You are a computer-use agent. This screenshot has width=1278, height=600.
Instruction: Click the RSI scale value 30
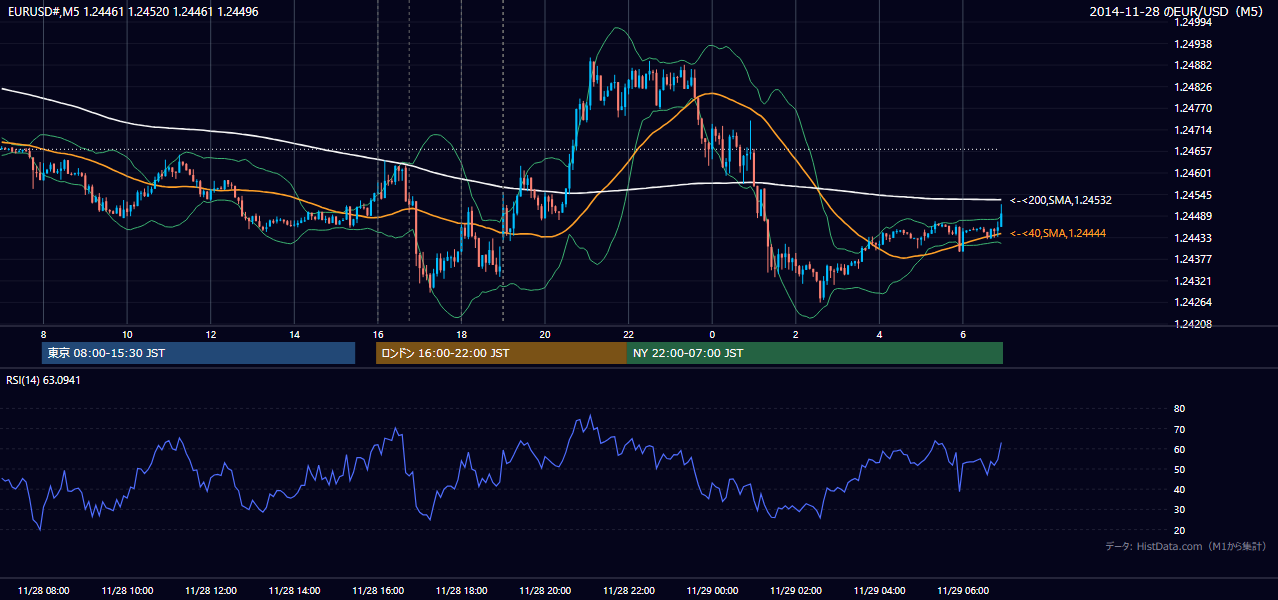click(x=1179, y=510)
